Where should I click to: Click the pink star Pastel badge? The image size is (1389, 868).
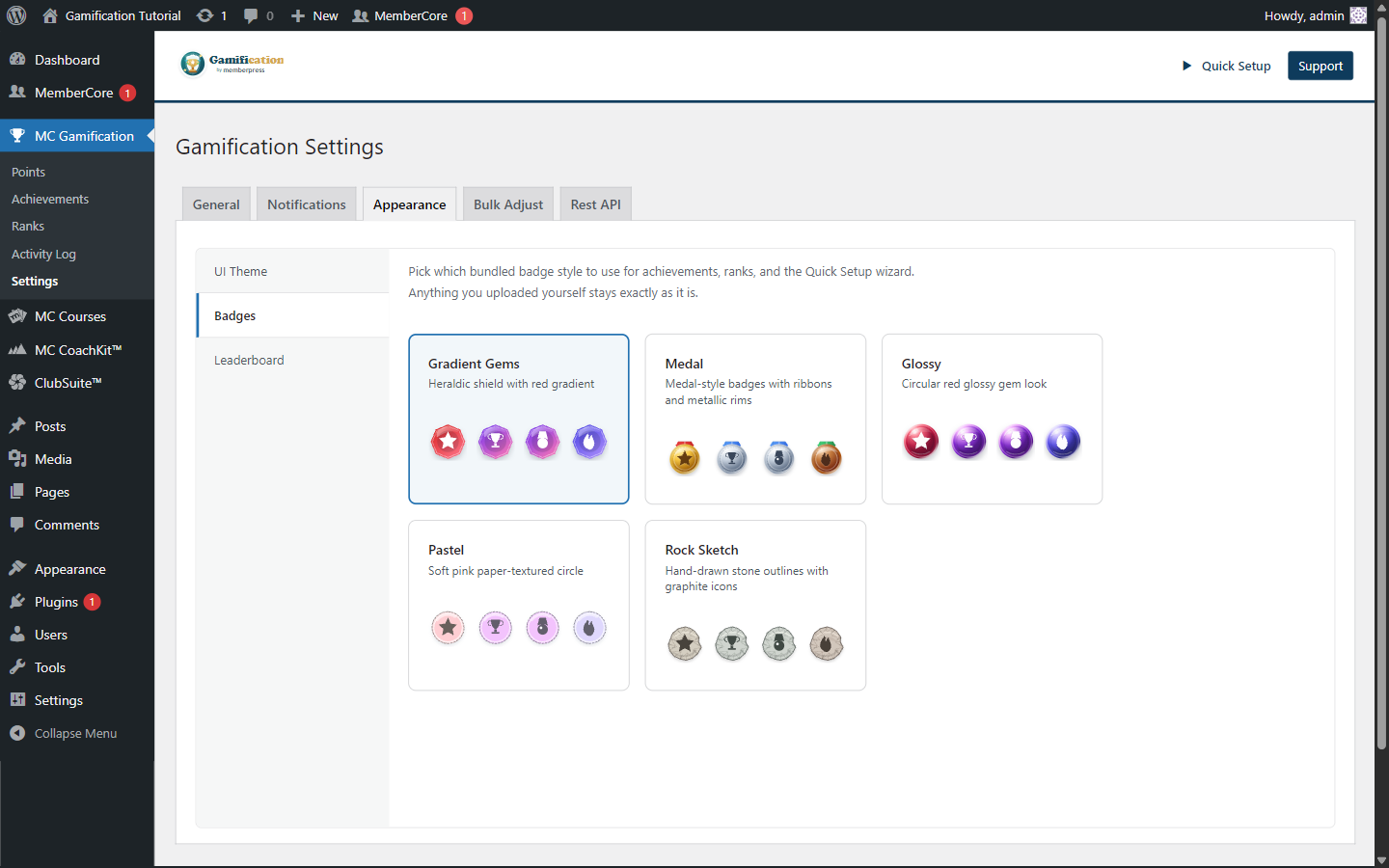[448, 628]
